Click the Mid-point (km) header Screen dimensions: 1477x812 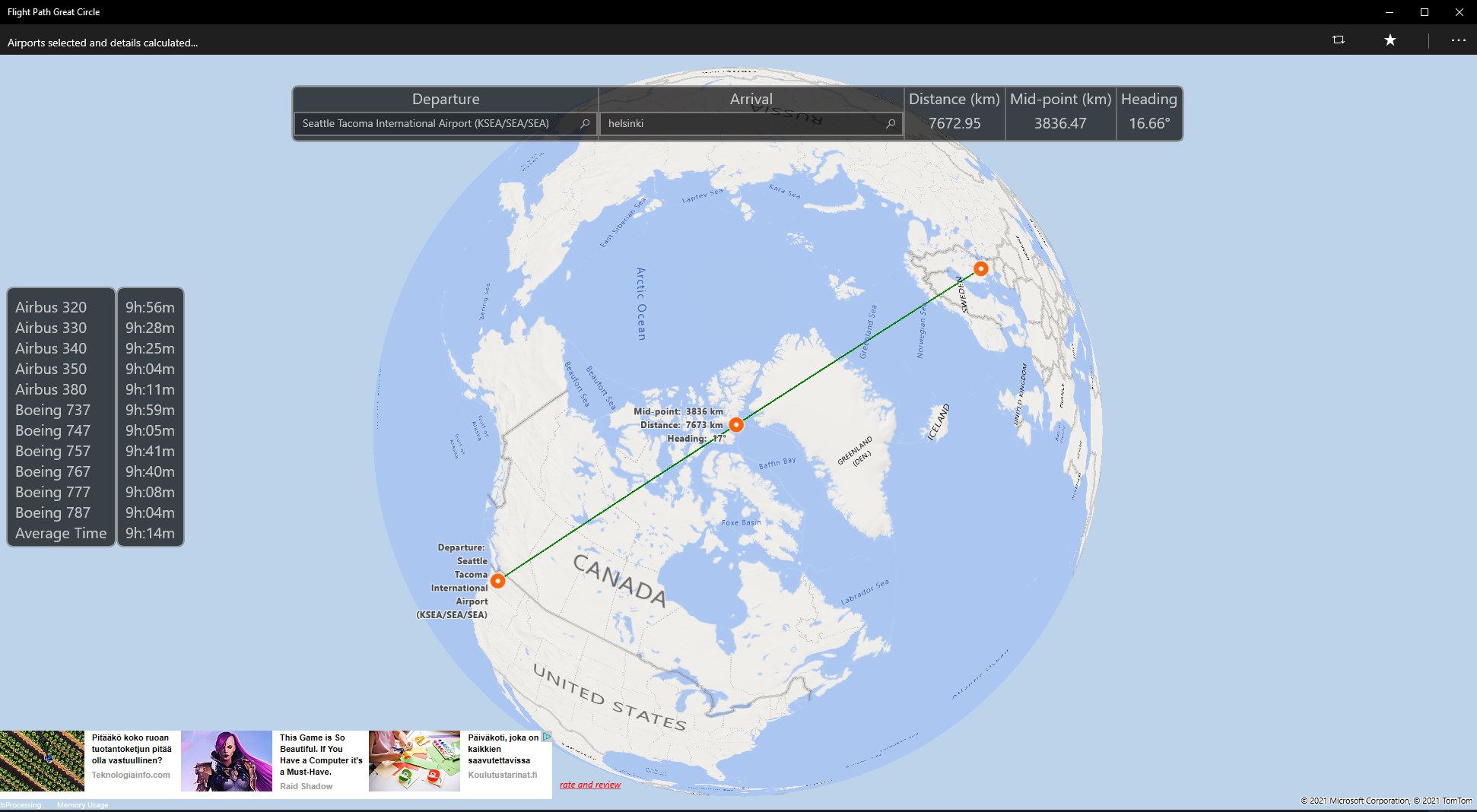1061,99
